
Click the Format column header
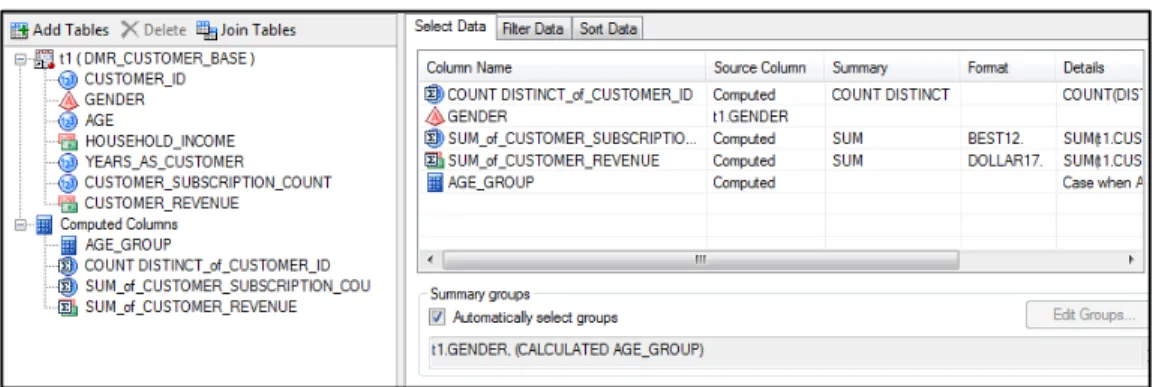pos(1008,68)
